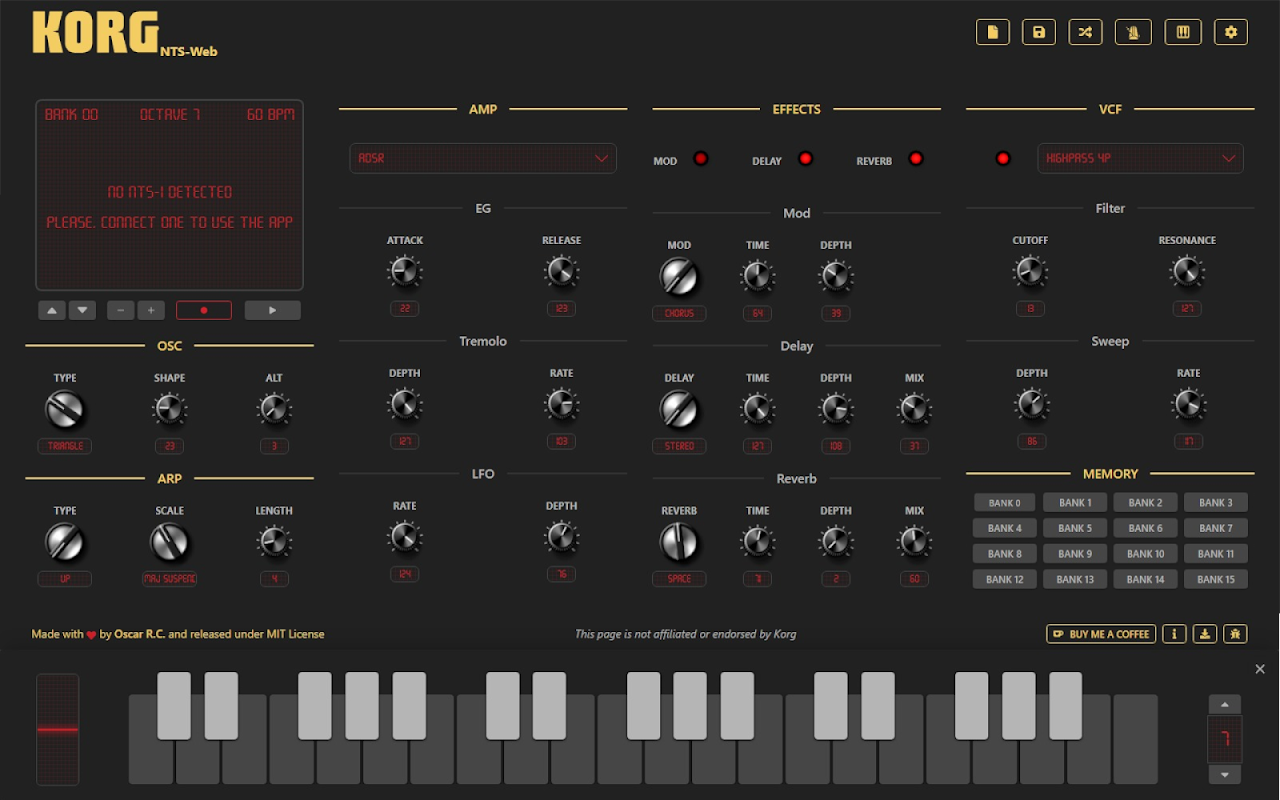Close the on-screen keyboard panel
Screen dimensions: 1280x800
1260,669
